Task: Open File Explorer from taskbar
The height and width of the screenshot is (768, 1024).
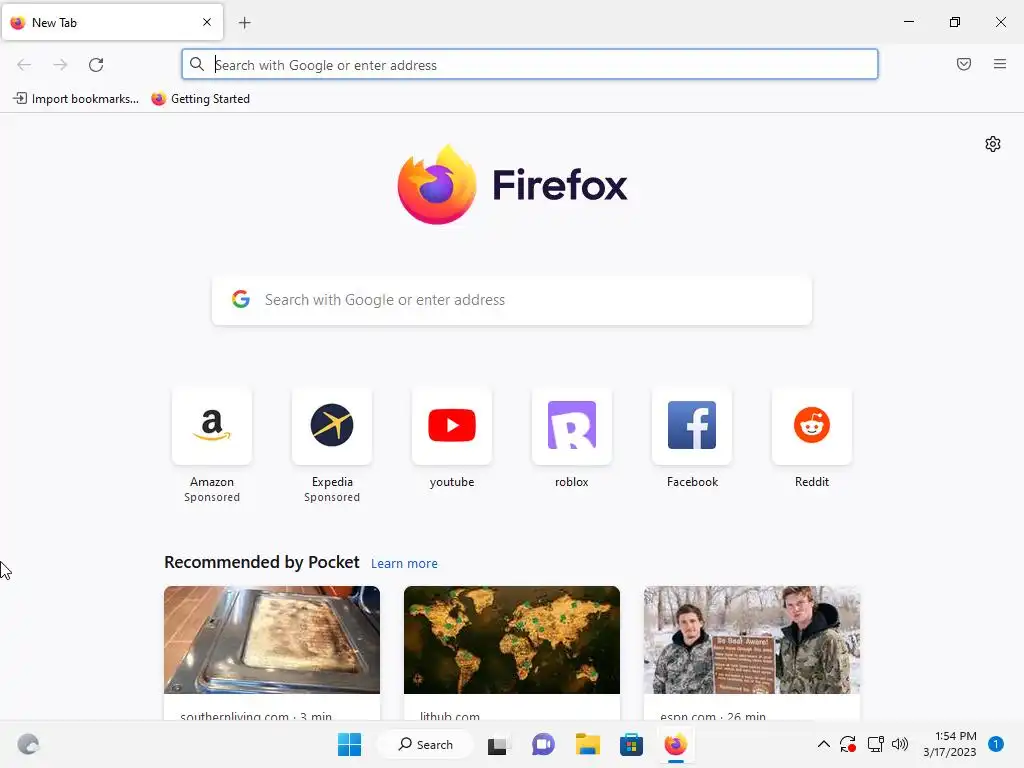Action: pos(587,744)
